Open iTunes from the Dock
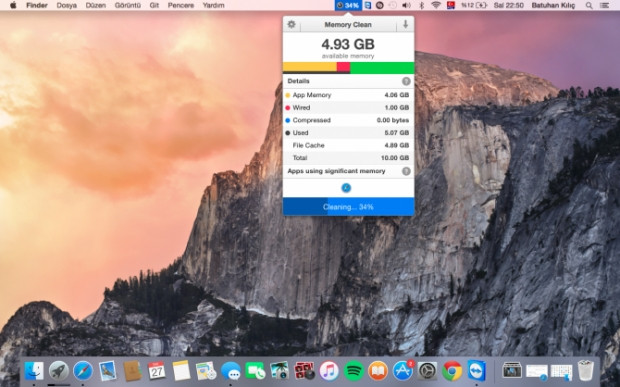This screenshot has width=620, height=387. click(x=329, y=371)
